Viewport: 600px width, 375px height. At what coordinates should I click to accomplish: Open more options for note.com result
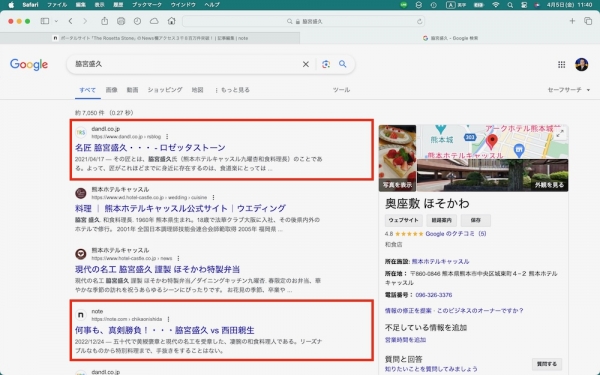coord(168,319)
